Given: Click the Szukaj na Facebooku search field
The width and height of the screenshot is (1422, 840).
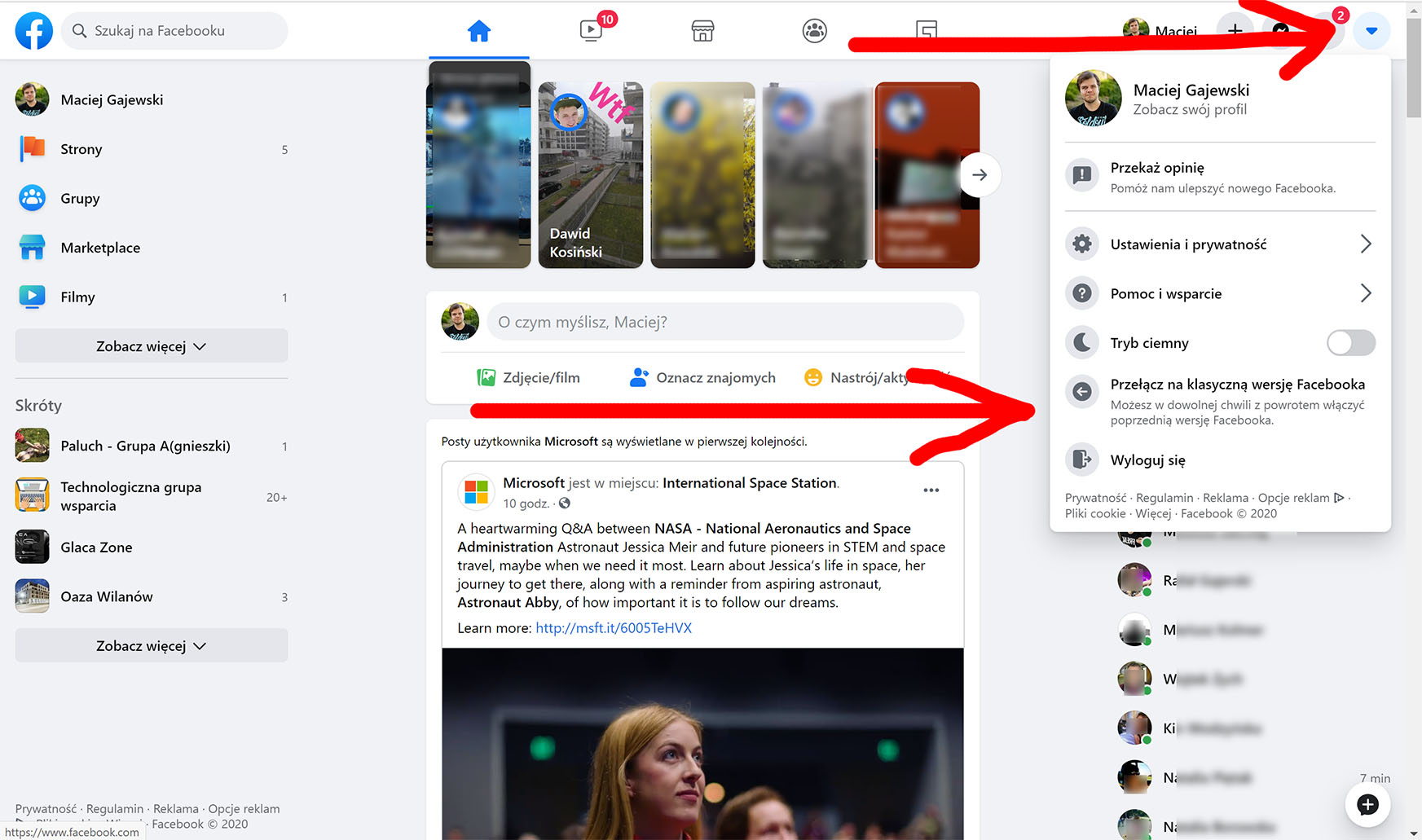Looking at the screenshot, I should [x=174, y=30].
